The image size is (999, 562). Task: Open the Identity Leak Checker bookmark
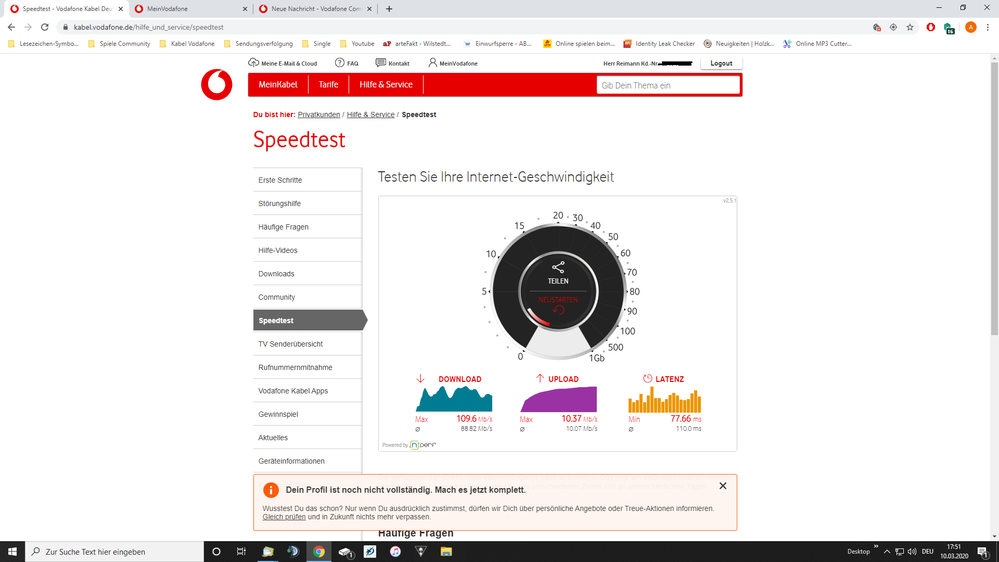tap(659, 44)
